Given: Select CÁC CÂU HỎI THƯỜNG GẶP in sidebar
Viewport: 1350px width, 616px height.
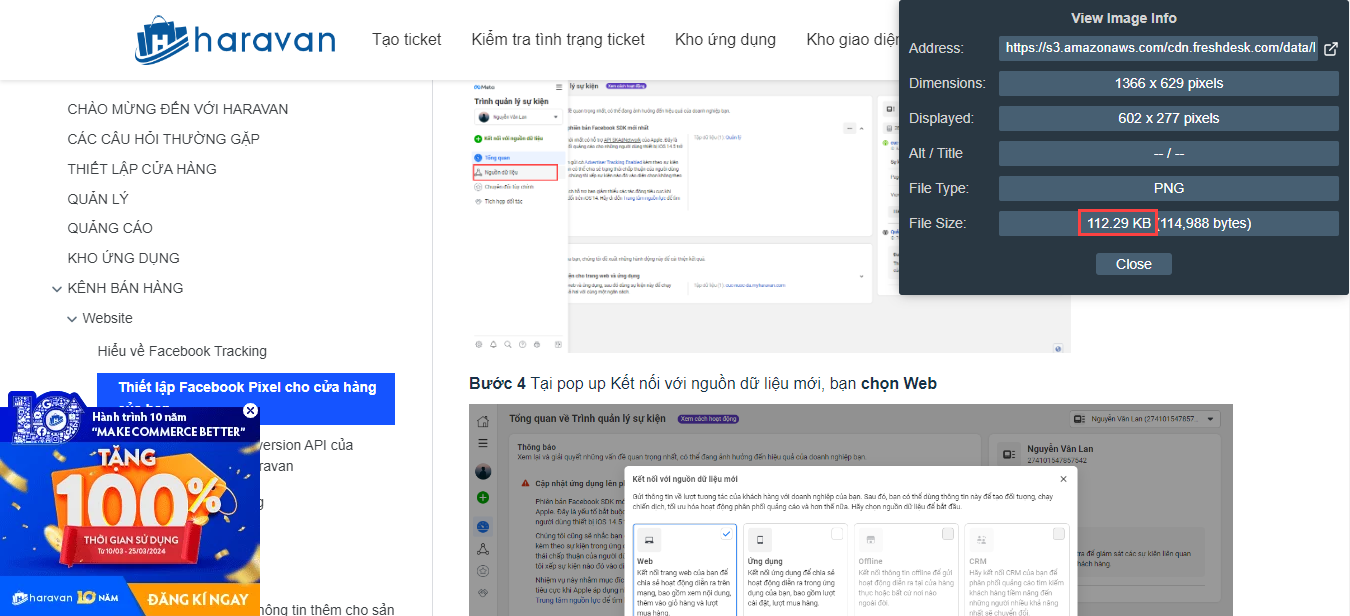Looking at the screenshot, I should coord(164,139).
